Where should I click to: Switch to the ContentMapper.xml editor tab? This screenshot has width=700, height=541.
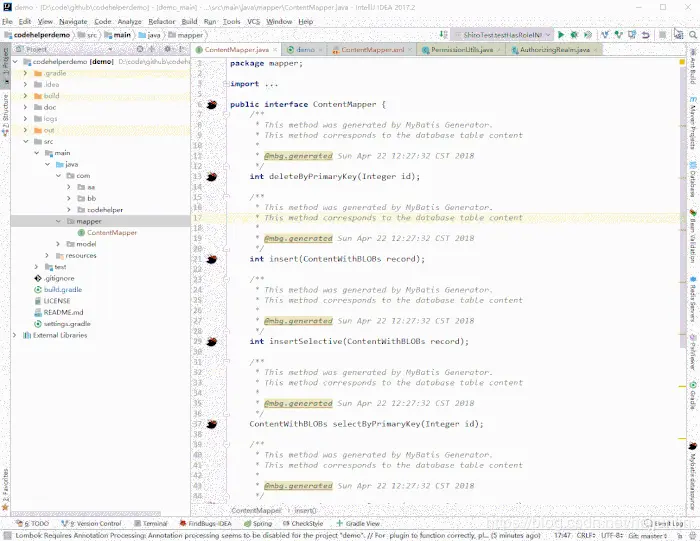pos(372,50)
